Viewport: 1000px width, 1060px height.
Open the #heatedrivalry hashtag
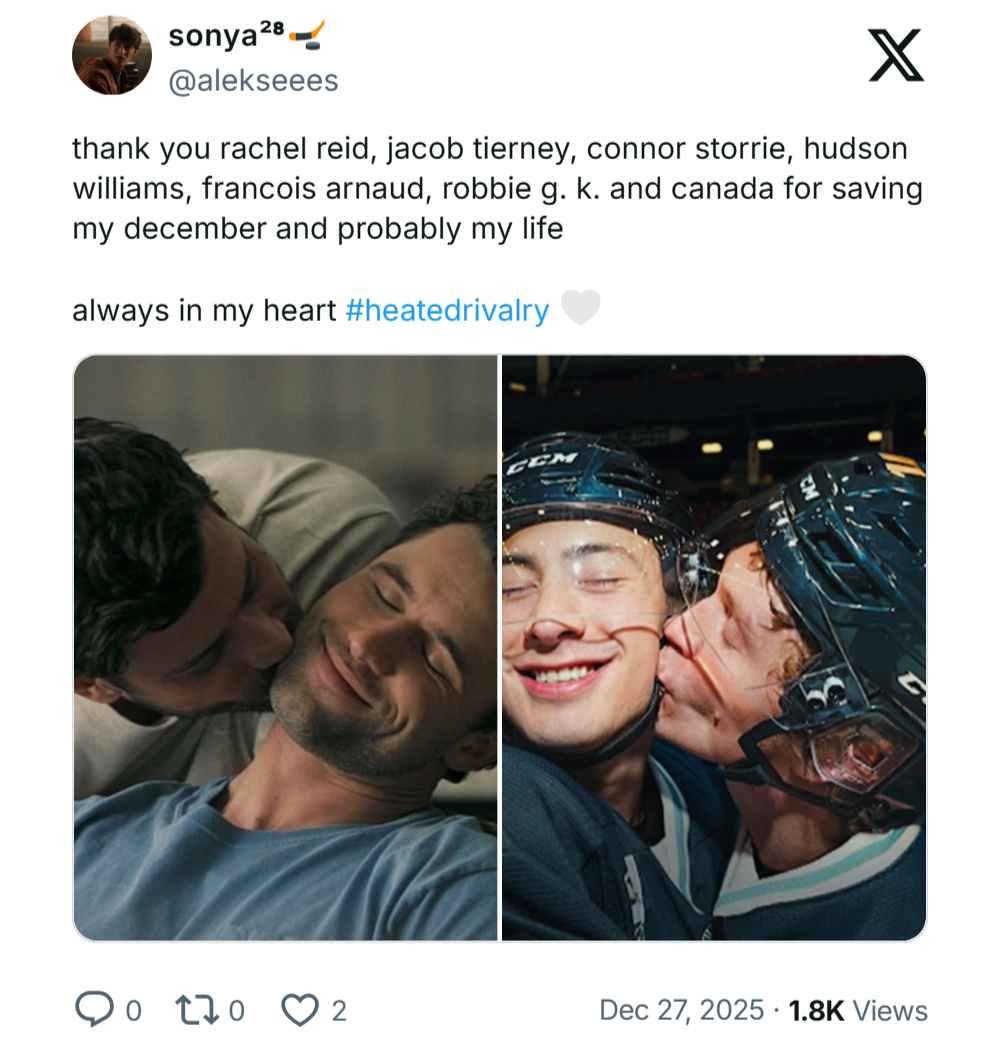click(x=447, y=311)
